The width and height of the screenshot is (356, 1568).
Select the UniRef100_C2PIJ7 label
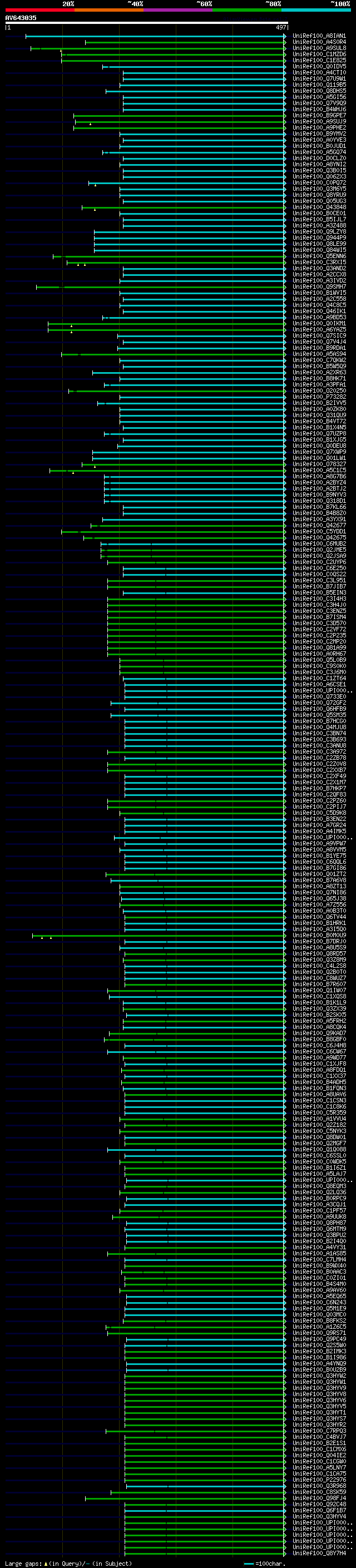(x=319, y=807)
